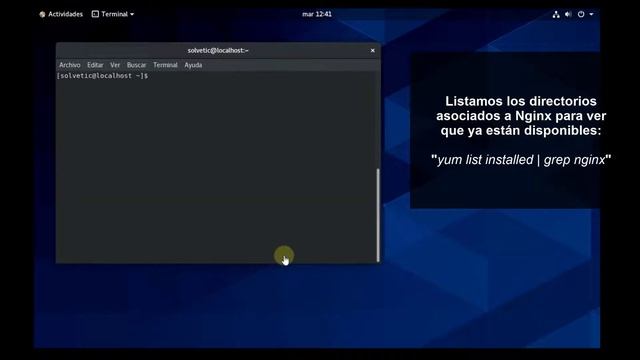This screenshot has width=640, height=360.
Task: Click the clock showing mar 12:41
Action: point(317,14)
